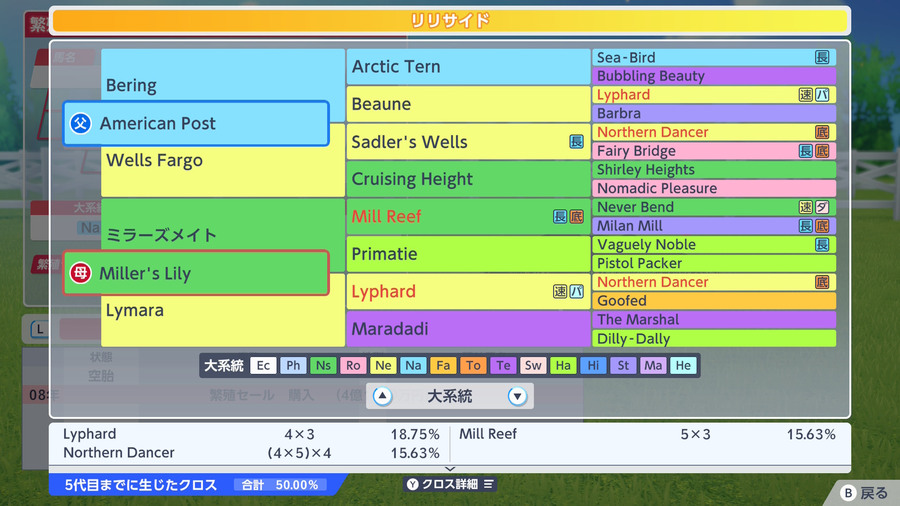Select the To lineage swatch
The height and width of the screenshot is (506, 900).
474,365
